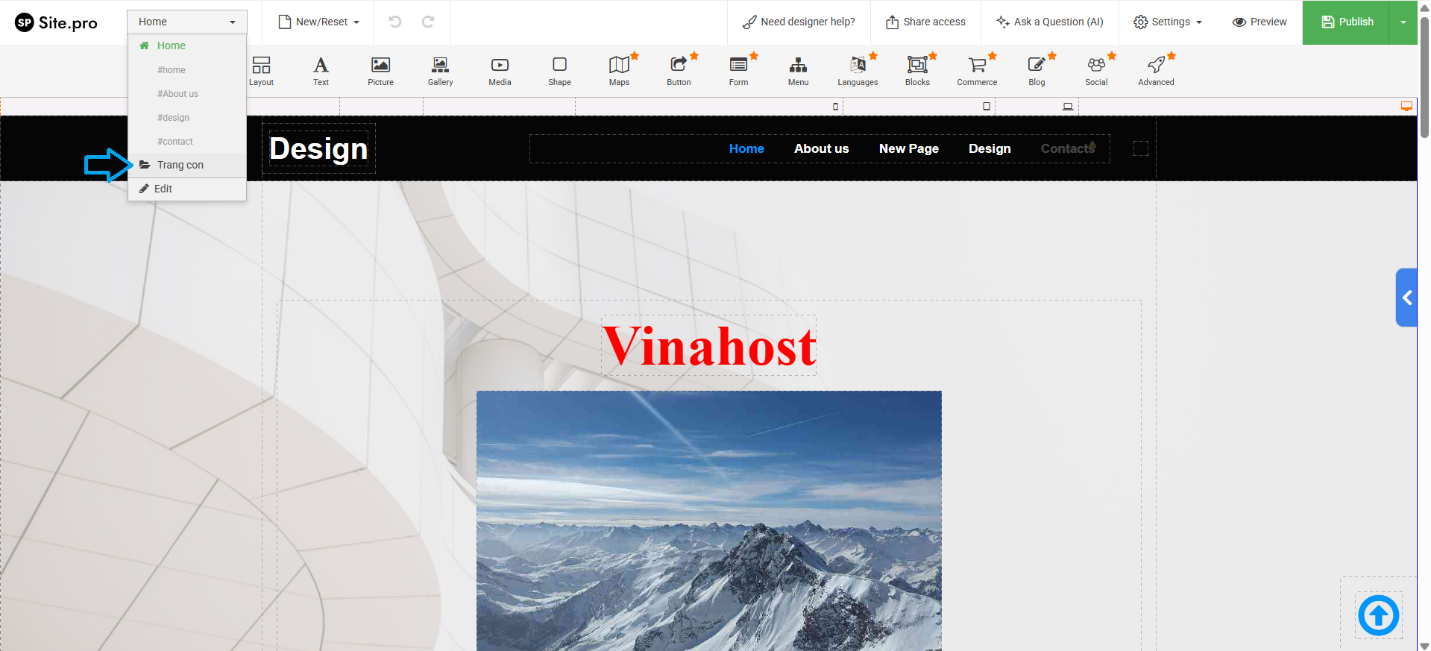This screenshot has width=1431, height=651.
Task: Open the Settings dropdown
Action: click(1167, 22)
